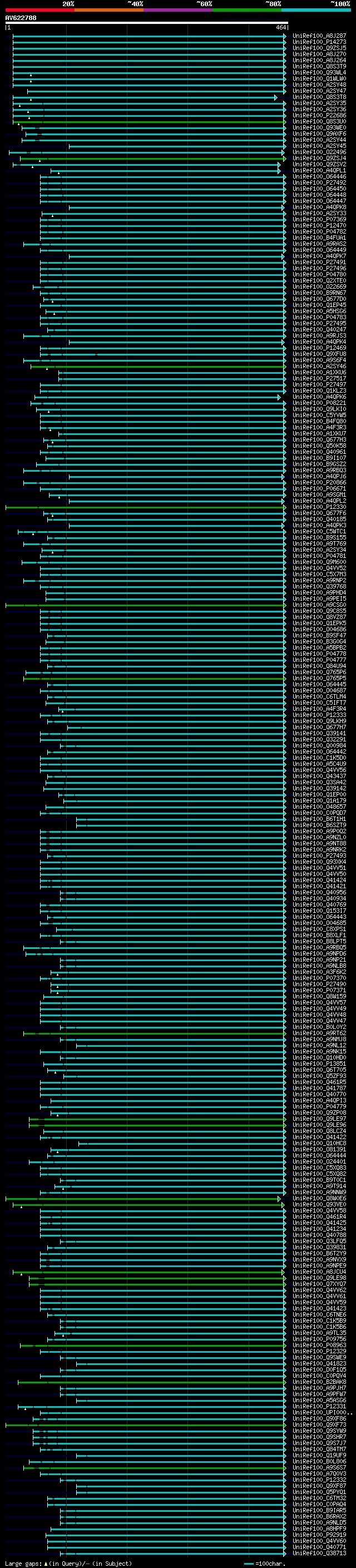Select the UniRef100_B4FUA1 label
356x1568 pixels.
(319, 238)
